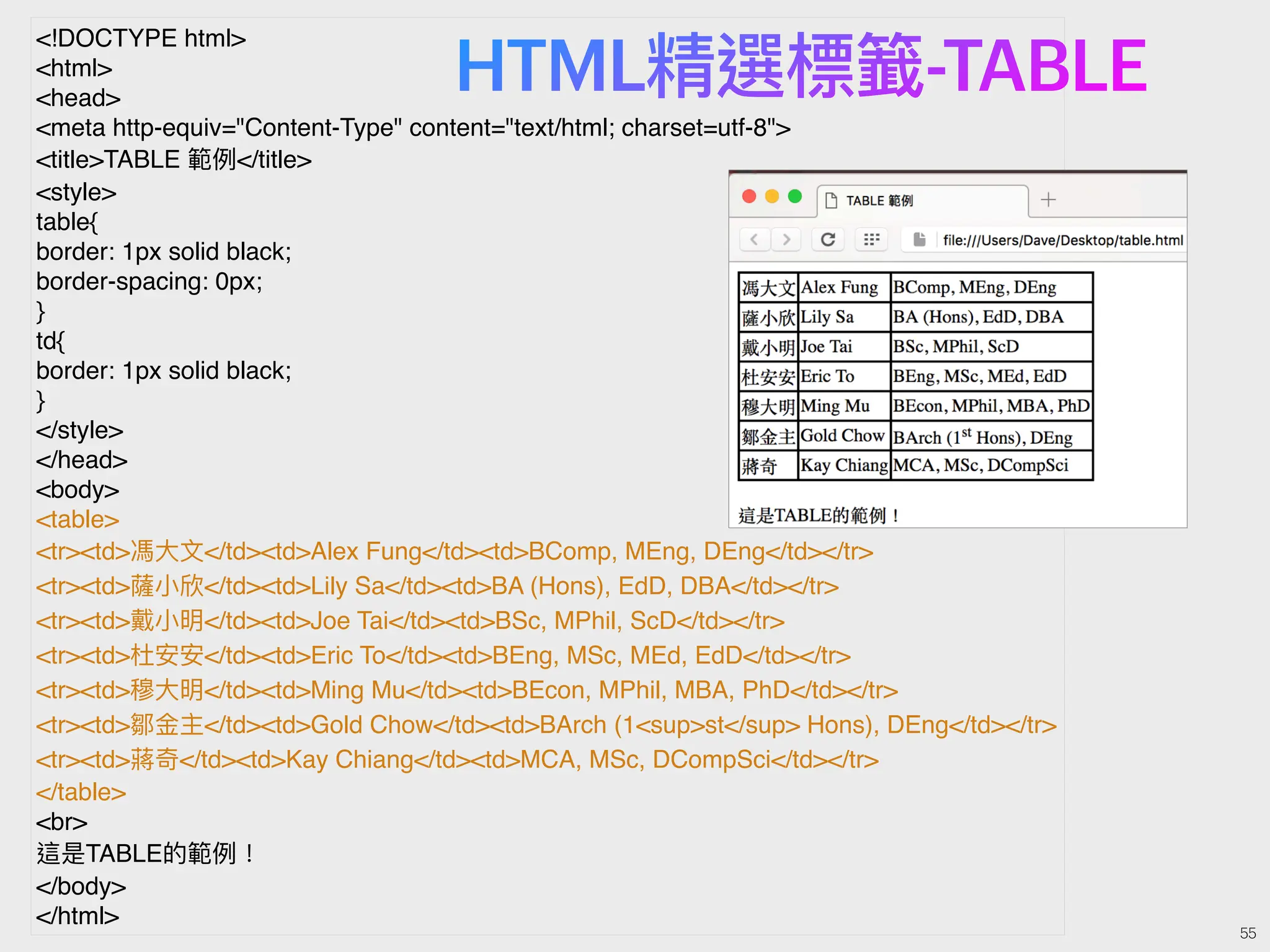Click table cell BArch (1st Hons), DEng
This screenshot has height=952, width=1270.
992,436
